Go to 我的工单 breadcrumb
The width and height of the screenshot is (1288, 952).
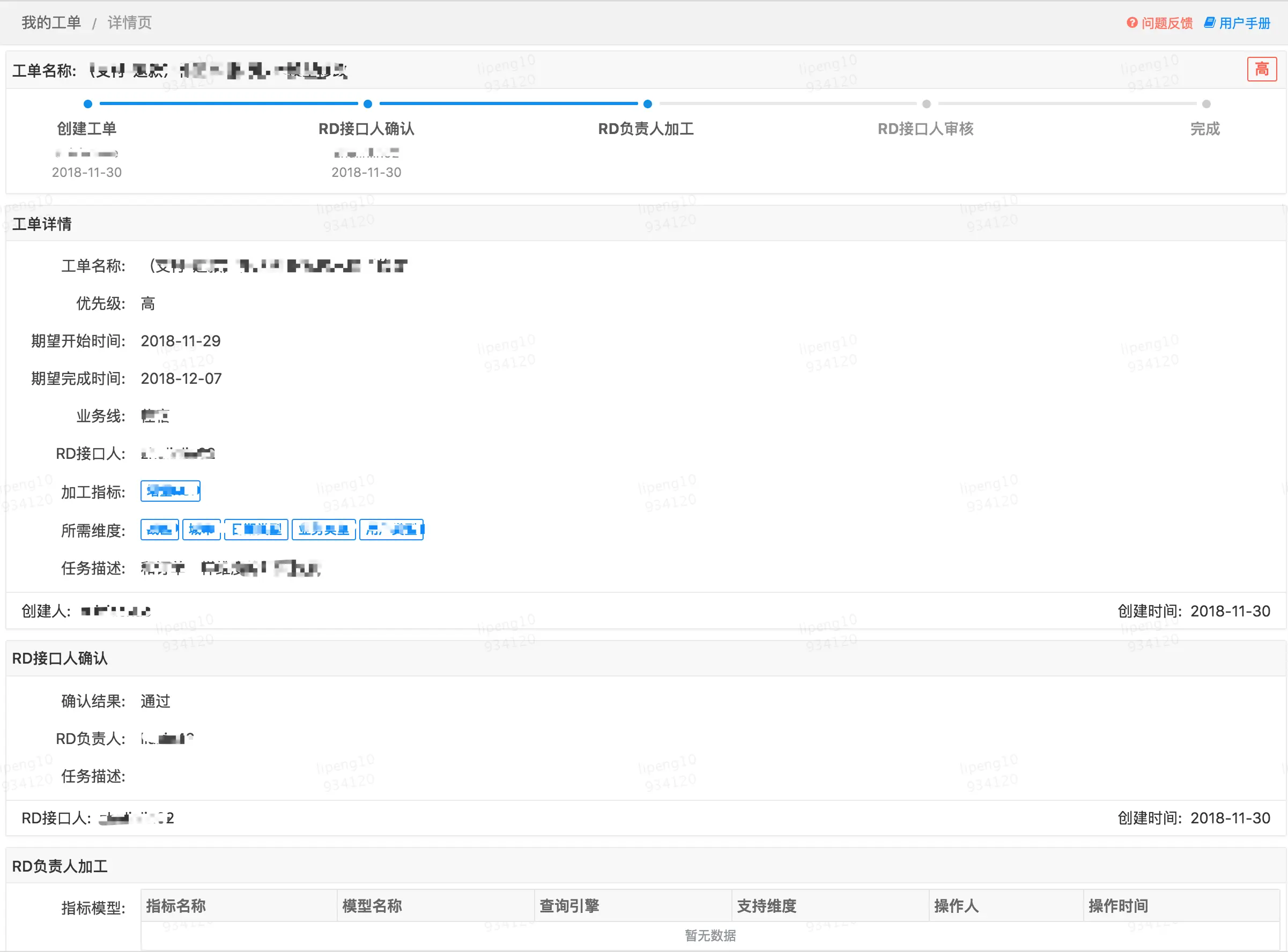[x=51, y=23]
